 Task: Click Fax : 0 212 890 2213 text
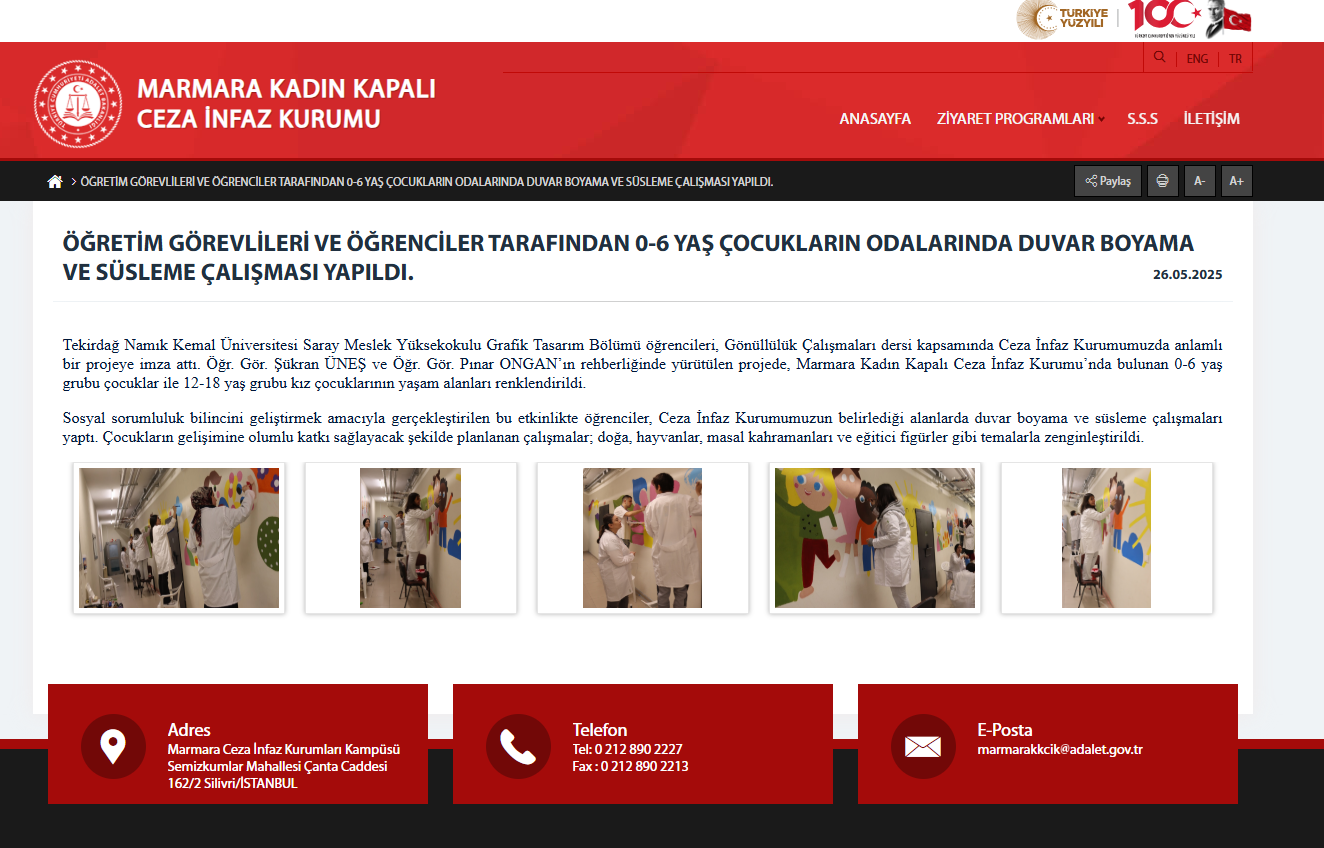(x=630, y=766)
